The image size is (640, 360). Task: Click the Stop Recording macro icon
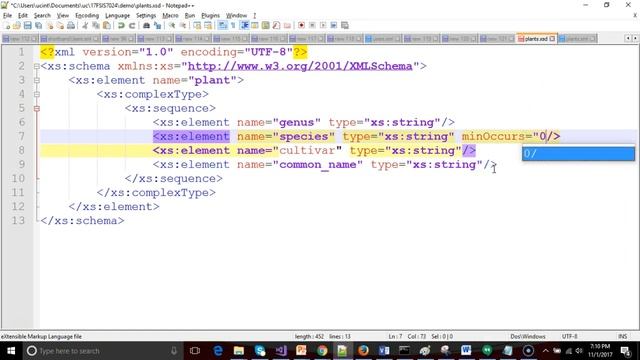click(312, 25)
